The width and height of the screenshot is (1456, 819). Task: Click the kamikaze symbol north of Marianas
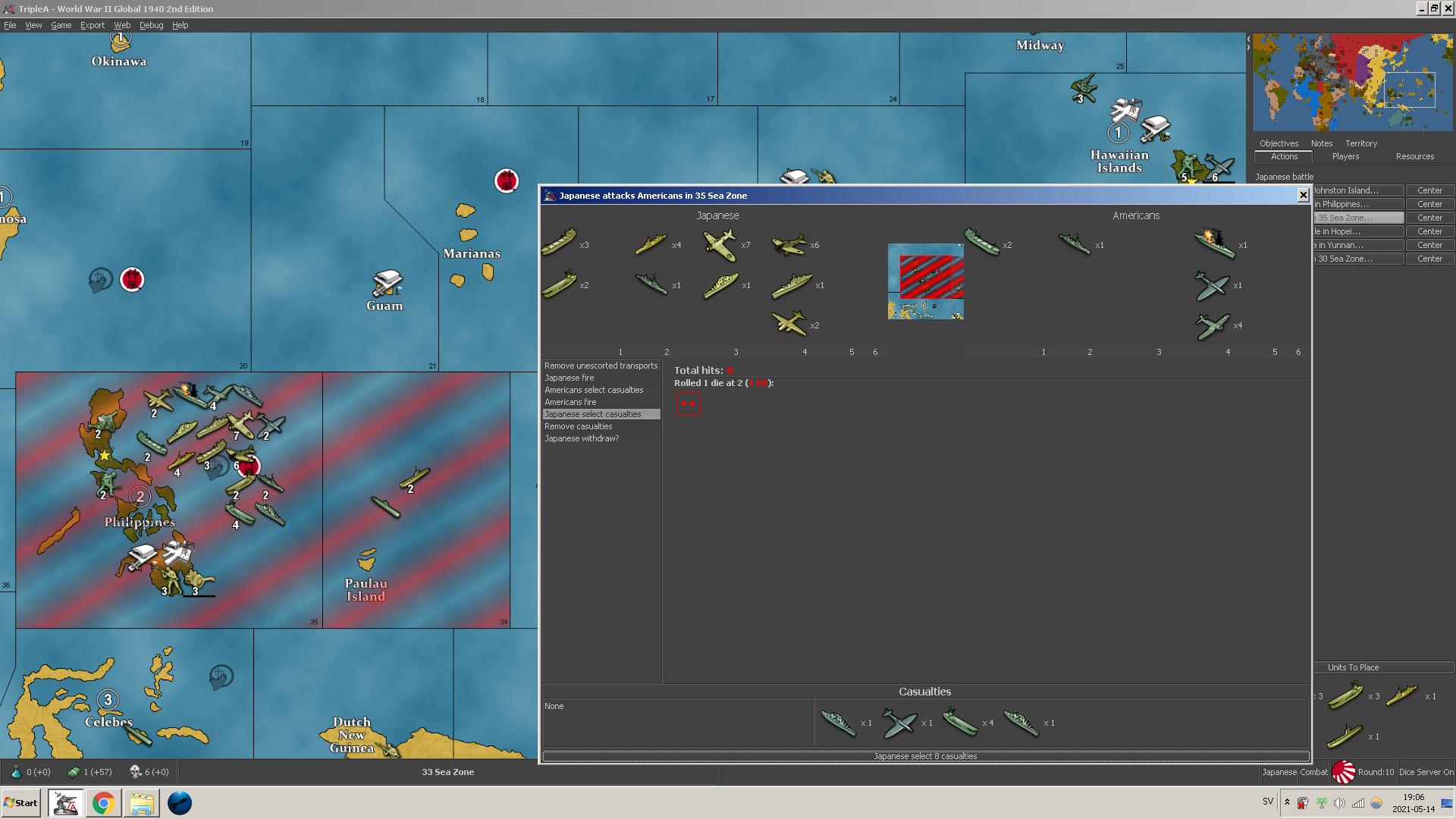[x=506, y=181]
